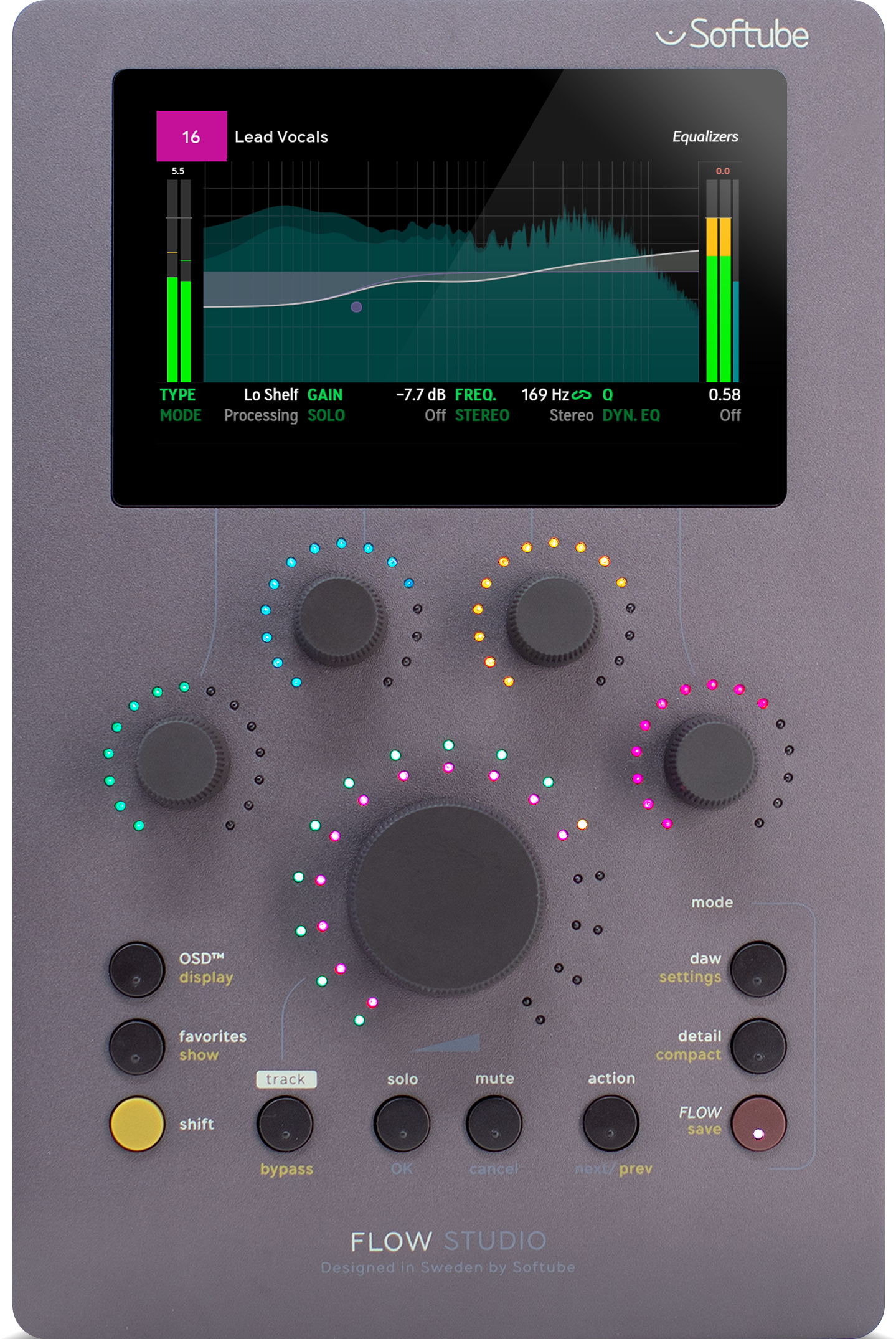
Task: Click the Softube logo
Action: 732,34
